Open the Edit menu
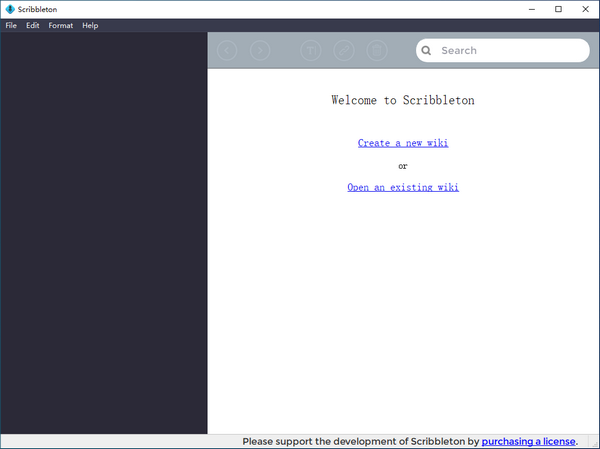This screenshot has height=449, width=600. (33, 25)
